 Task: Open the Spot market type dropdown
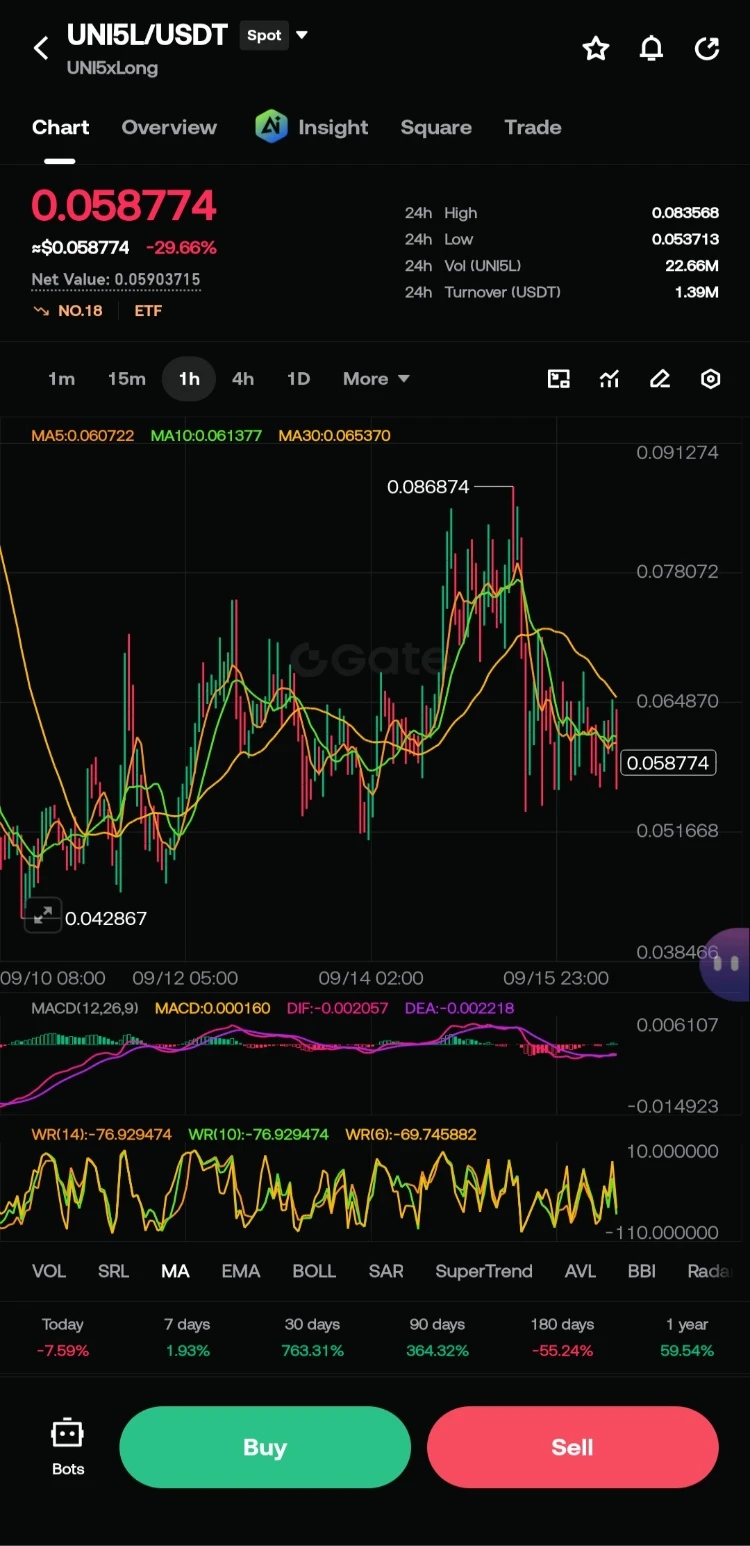[x=275, y=35]
